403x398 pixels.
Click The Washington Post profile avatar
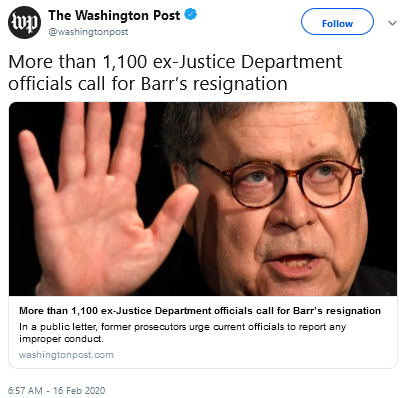(x=24, y=22)
